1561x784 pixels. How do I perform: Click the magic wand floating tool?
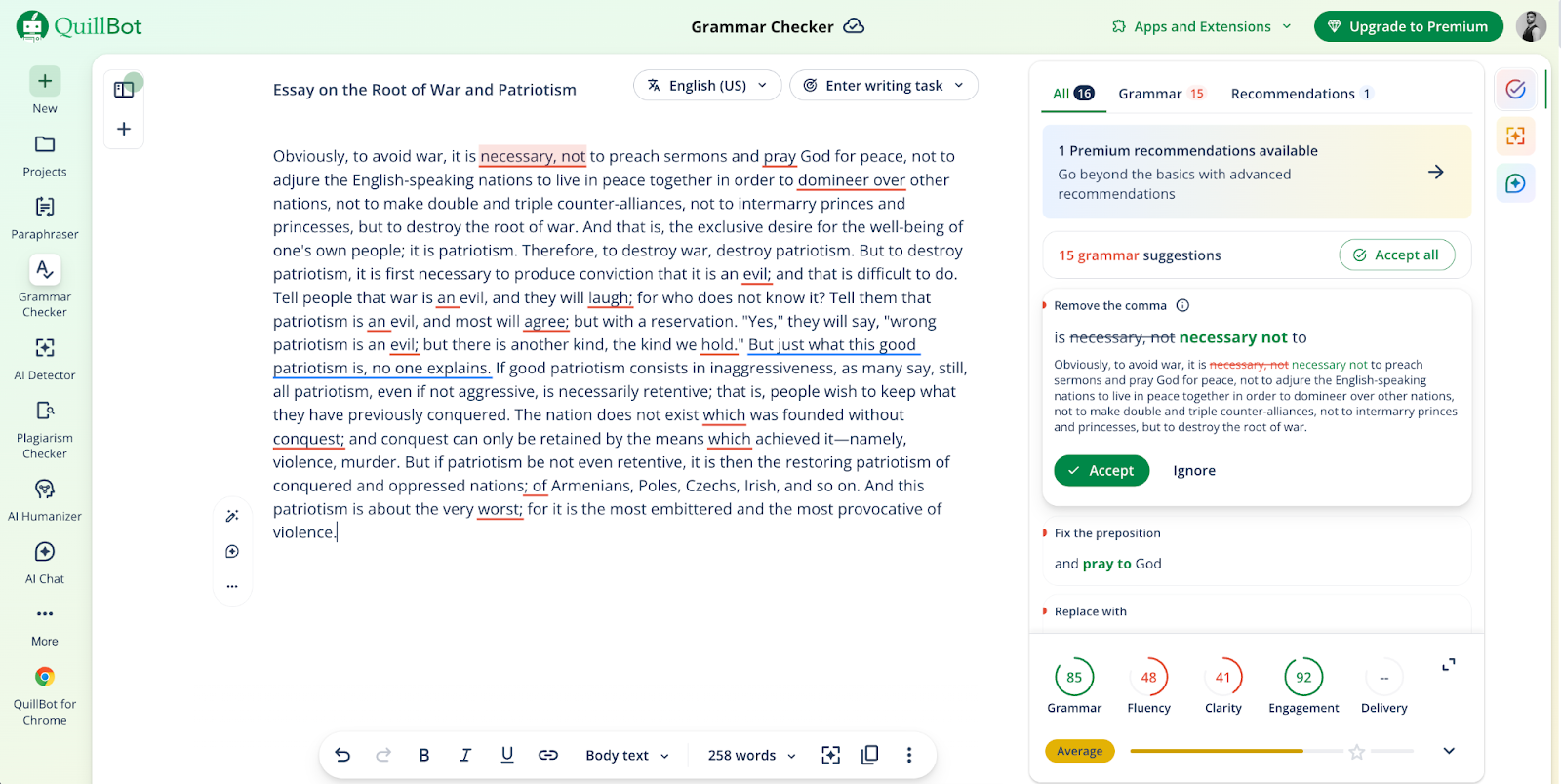click(x=232, y=516)
